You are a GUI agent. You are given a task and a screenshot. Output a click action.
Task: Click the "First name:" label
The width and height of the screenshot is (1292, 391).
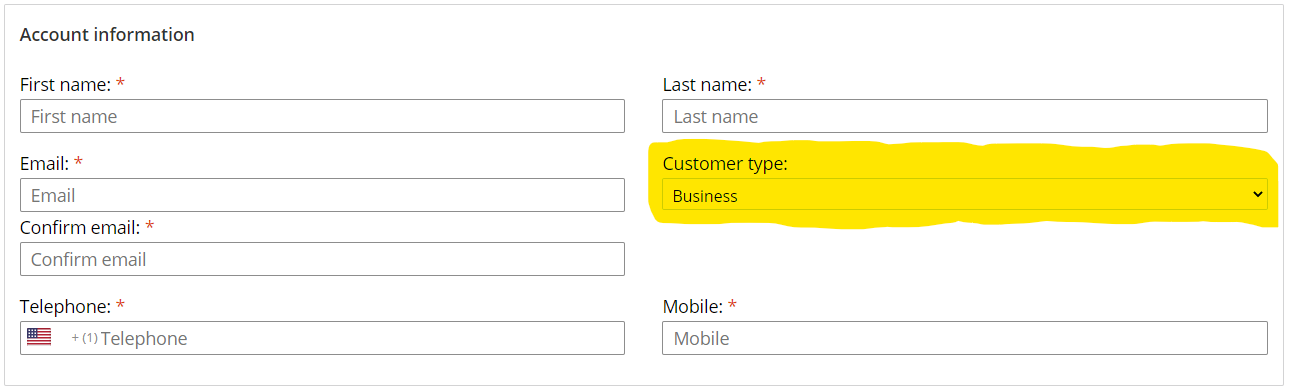point(65,84)
